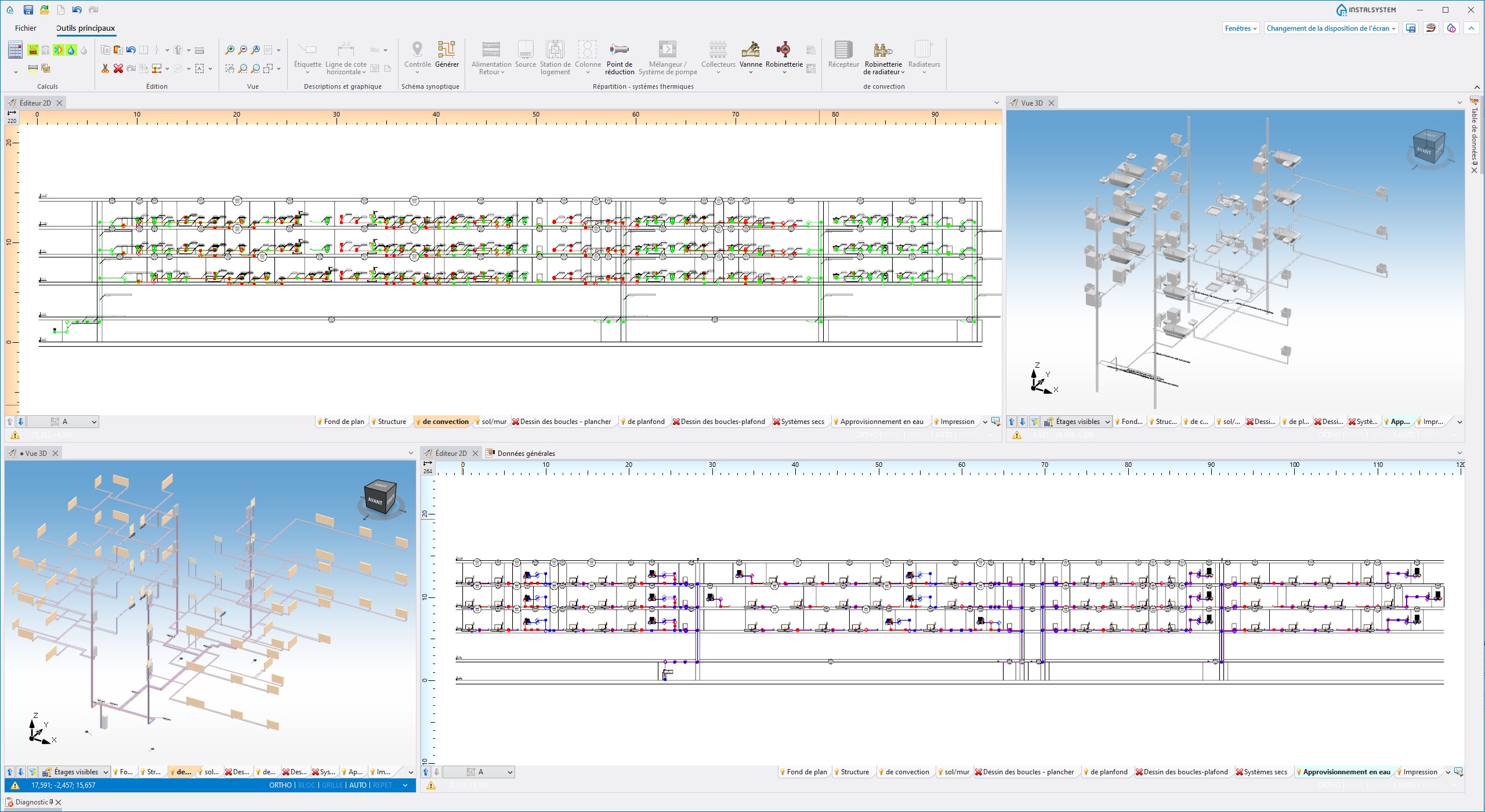Select Approvisionnement en eau layer tab in top editor

(881, 422)
